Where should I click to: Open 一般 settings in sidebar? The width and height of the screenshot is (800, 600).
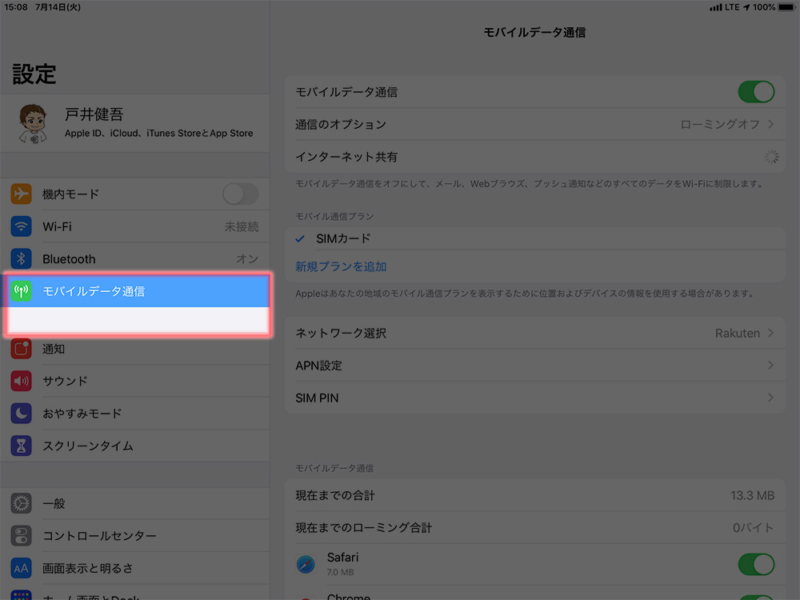coord(135,504)
